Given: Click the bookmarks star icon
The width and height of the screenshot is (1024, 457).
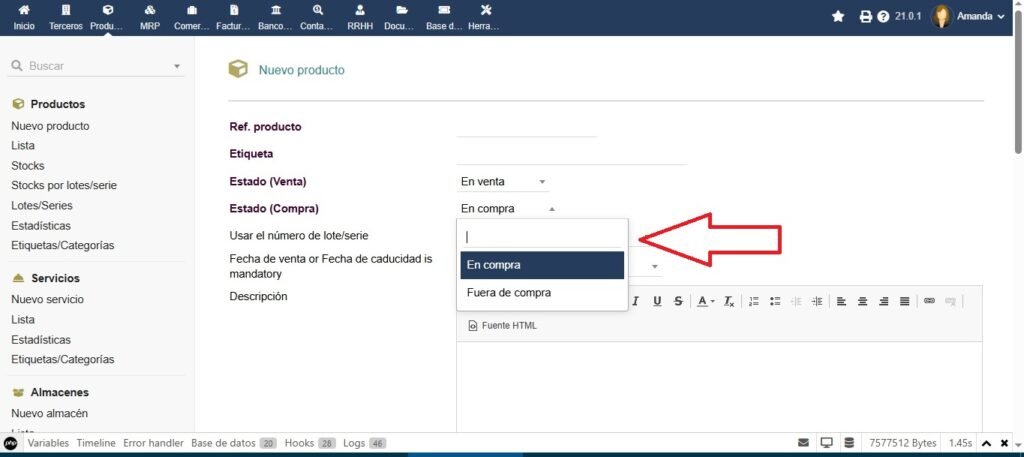Looking at the screenshot, I should pyautogui.click(x=838, y=17).
